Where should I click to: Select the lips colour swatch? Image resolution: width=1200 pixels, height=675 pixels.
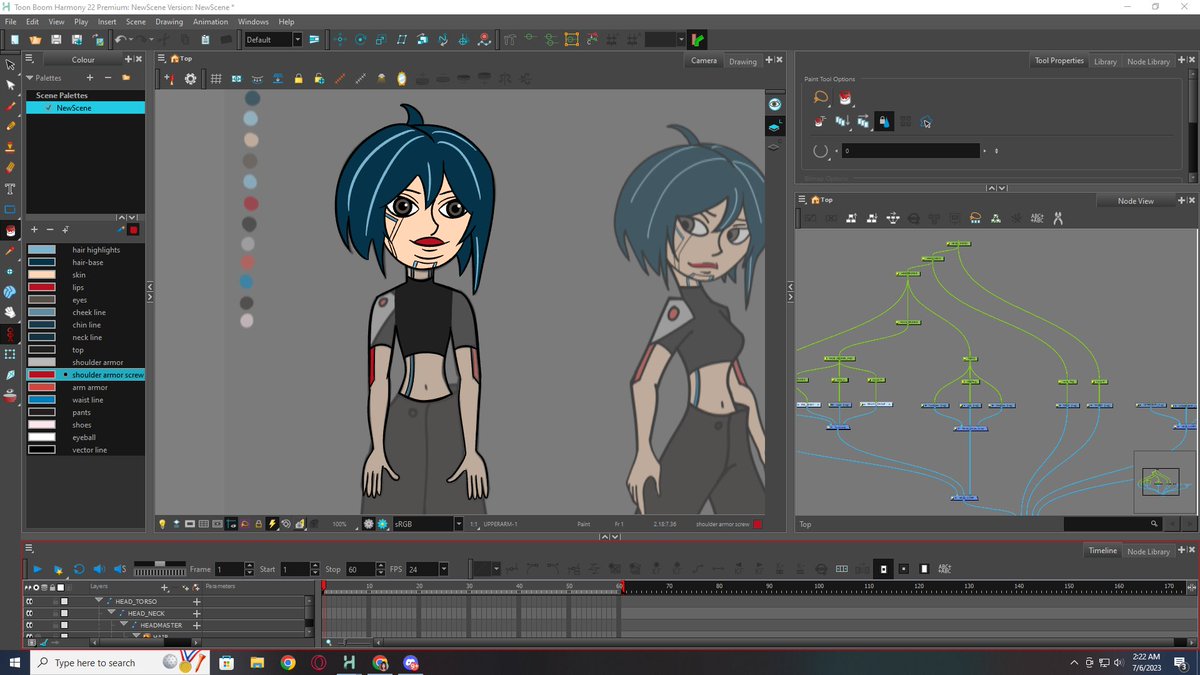[42, 287]
